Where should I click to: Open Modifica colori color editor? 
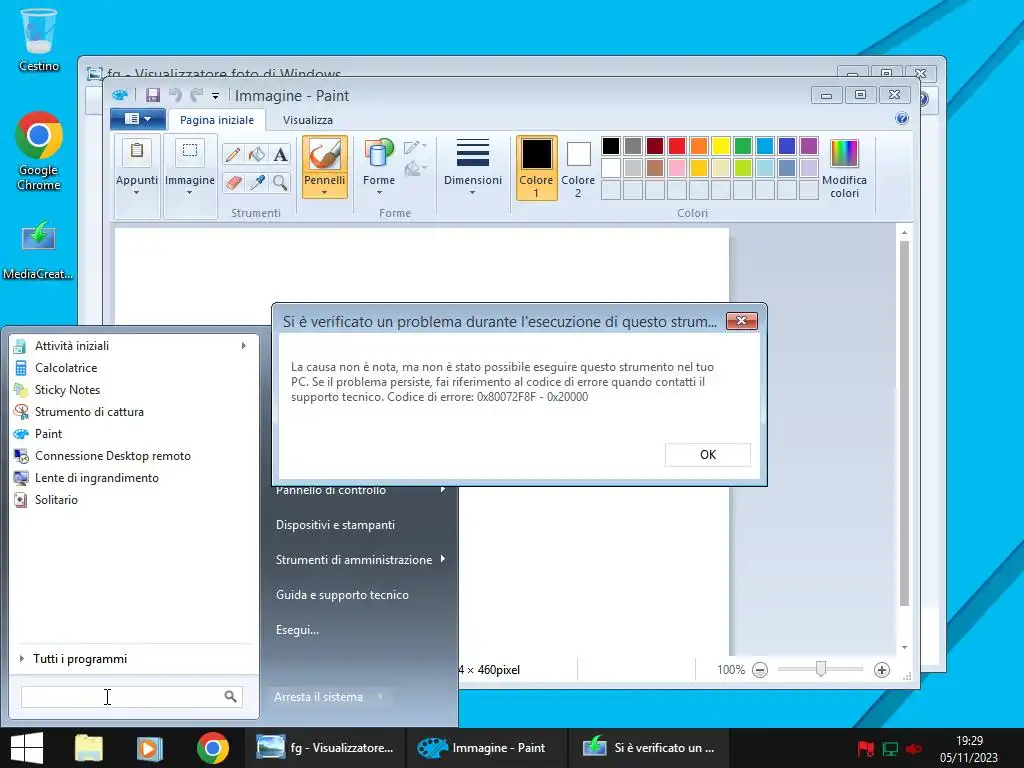[844, 168]
